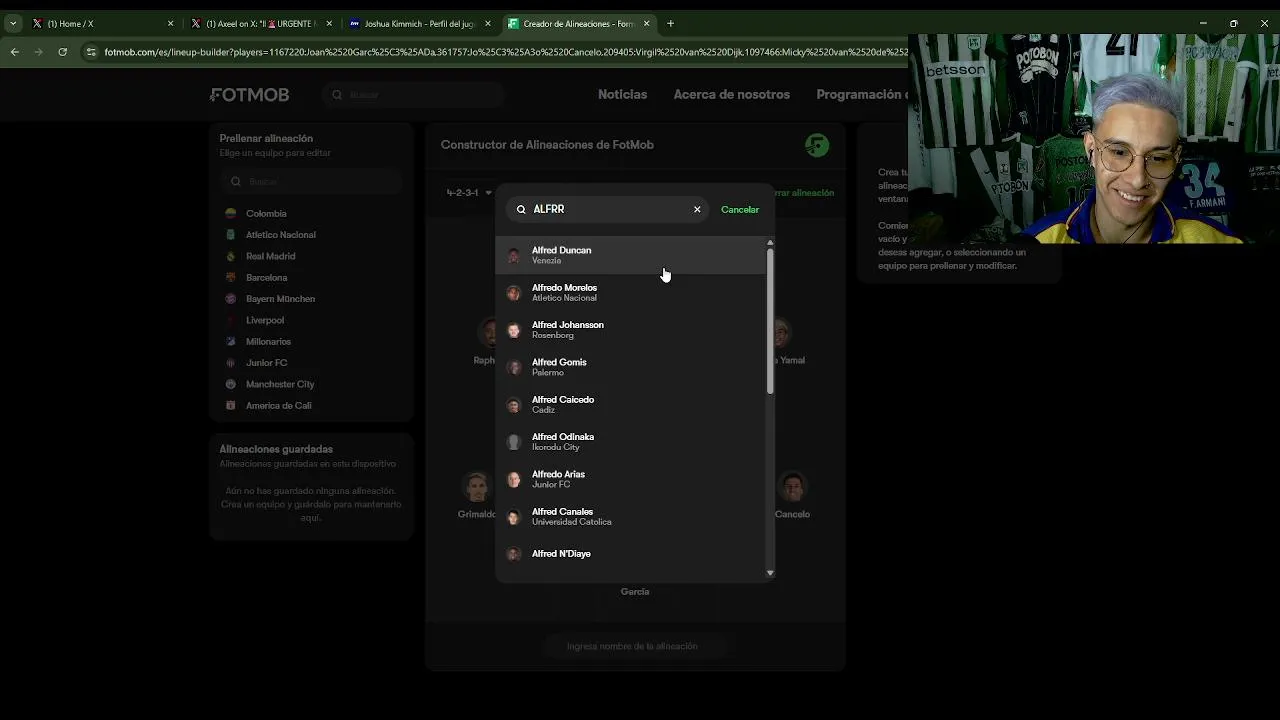
Task: Click the Real Madrid crest icon
Action: (x=231, y=256)
